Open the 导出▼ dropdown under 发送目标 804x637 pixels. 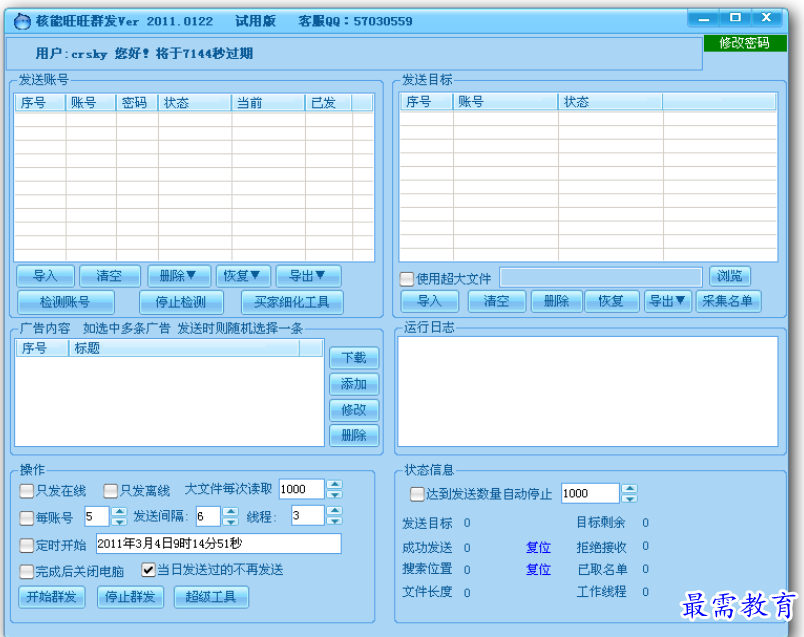tap(668, 301)
